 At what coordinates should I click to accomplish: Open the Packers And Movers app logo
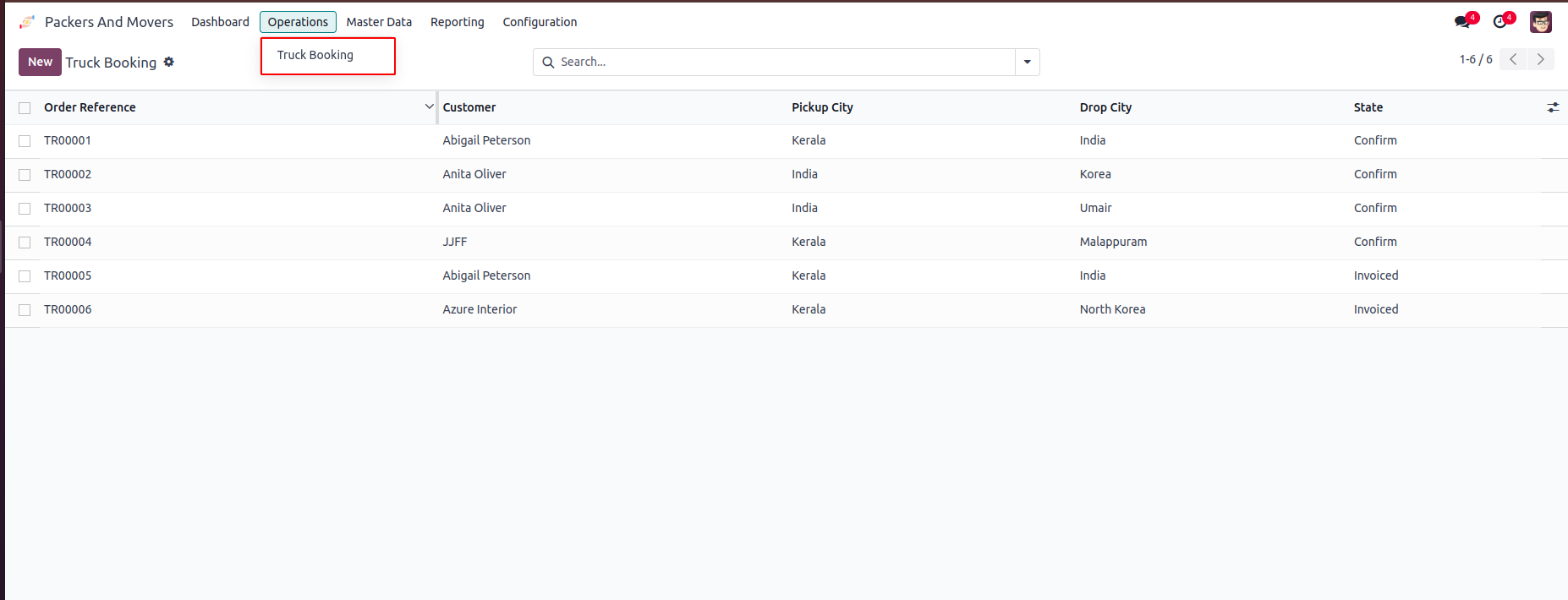[27, 22]
